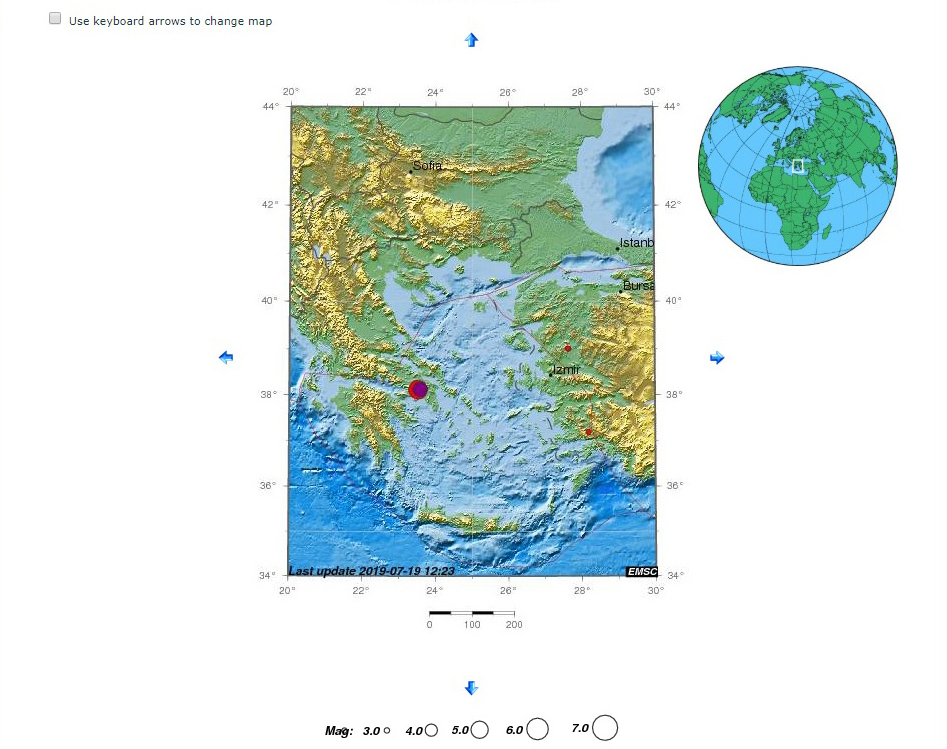Click the small red earthquake dot north of Izmir
The height and width of the screenshot is (749, 947).
click(568, 349)
